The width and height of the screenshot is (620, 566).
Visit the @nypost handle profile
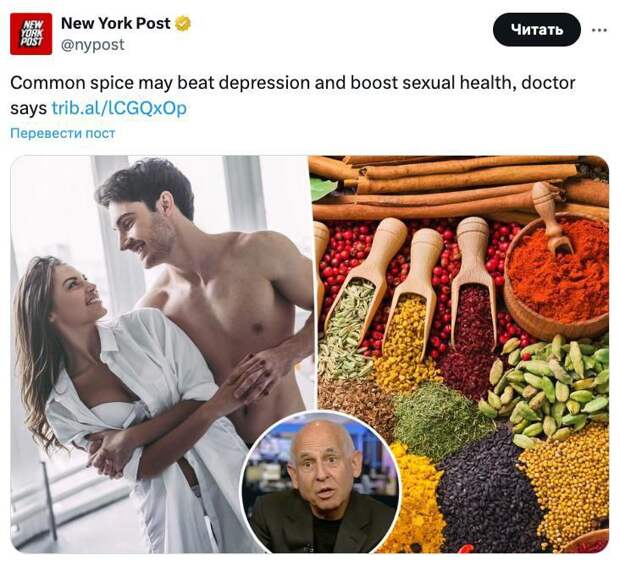[x=93, y=44]
